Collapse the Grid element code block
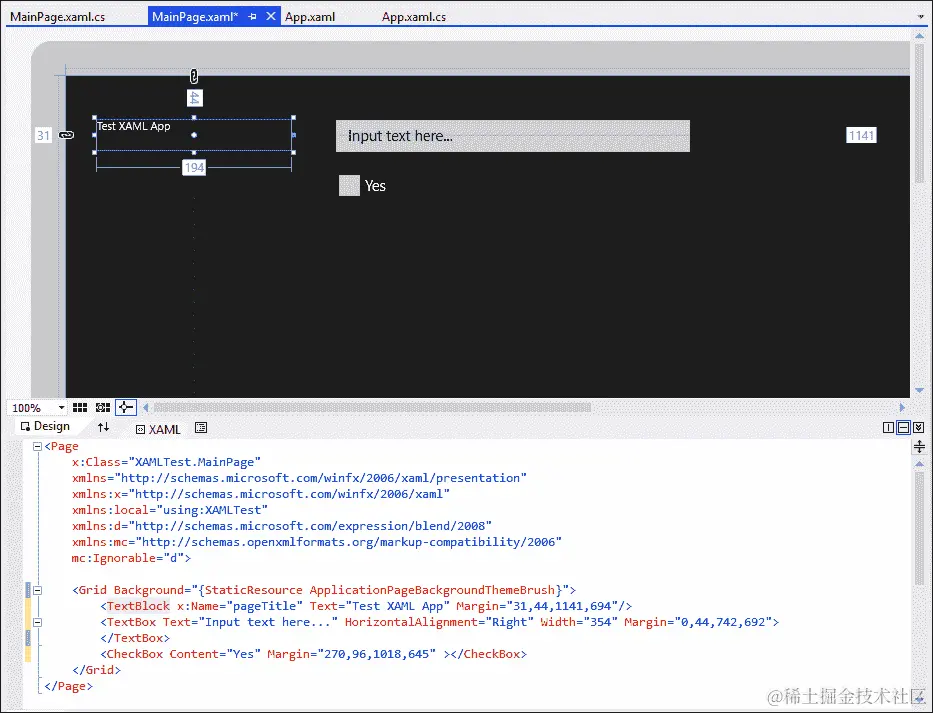The width and height of the screenshot is (933, 713). click(x=36, y=590)
